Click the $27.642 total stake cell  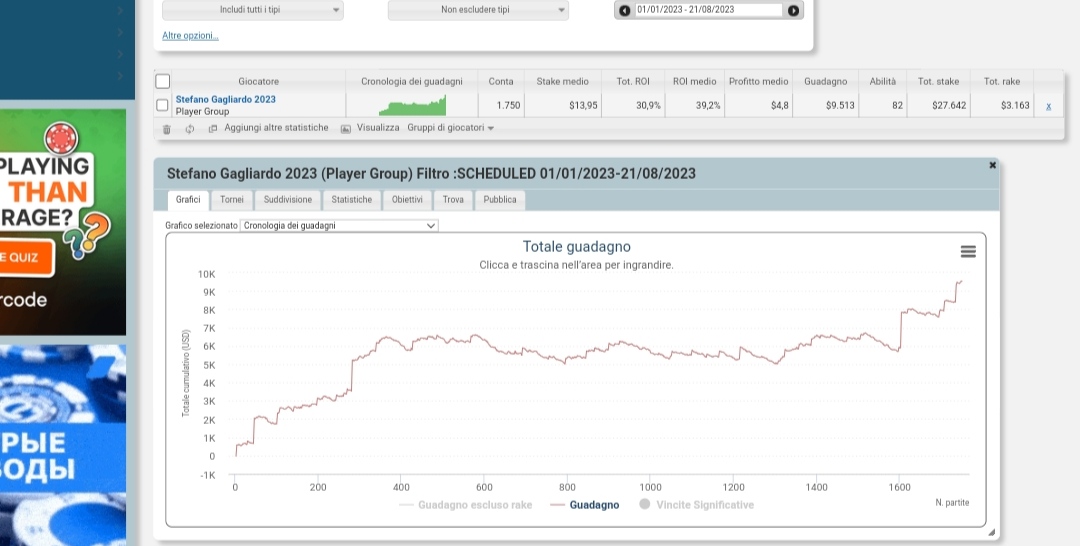(x=938, y=105)
